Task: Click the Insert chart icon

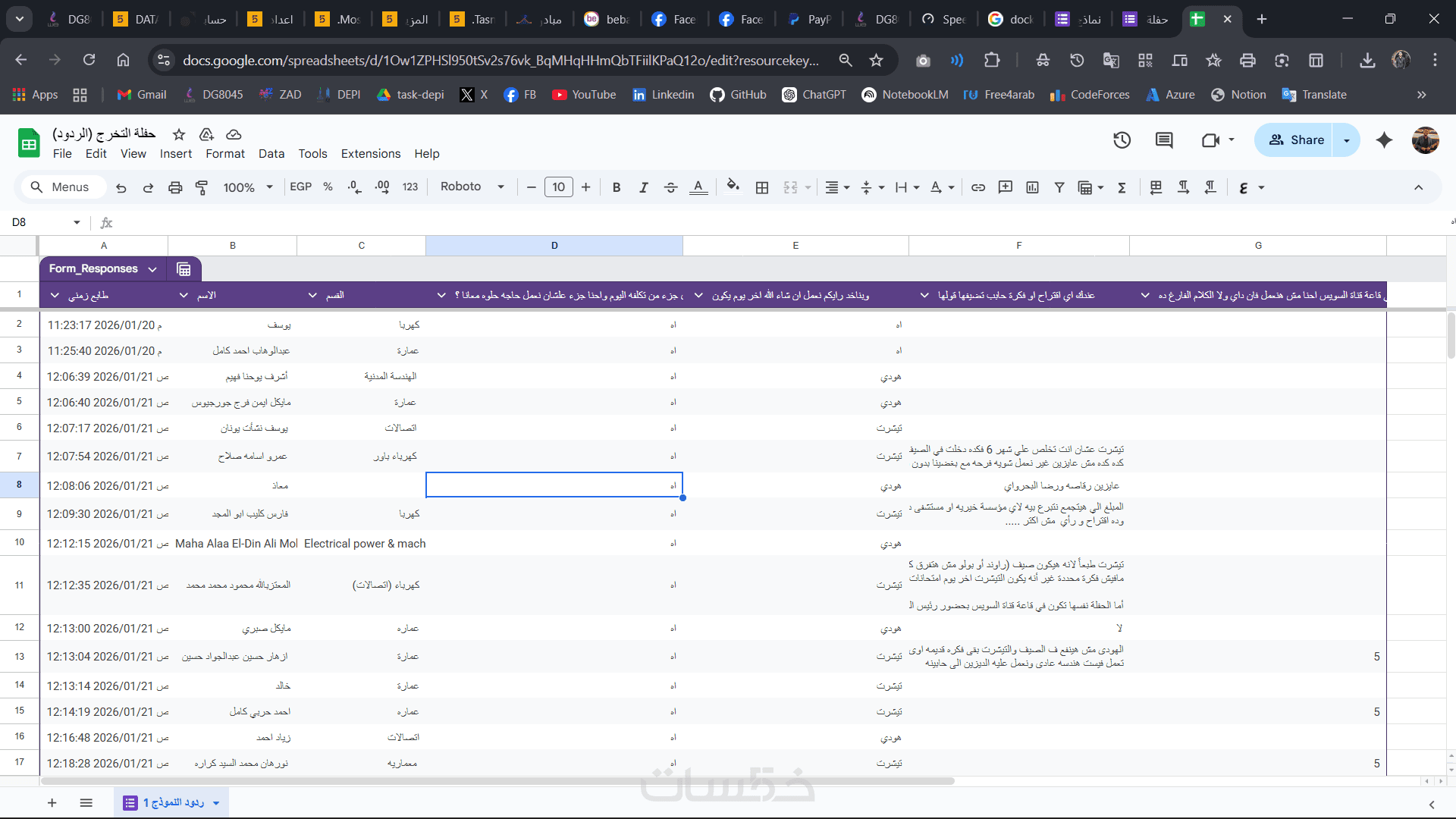Action: click(x=1032, y=187)
